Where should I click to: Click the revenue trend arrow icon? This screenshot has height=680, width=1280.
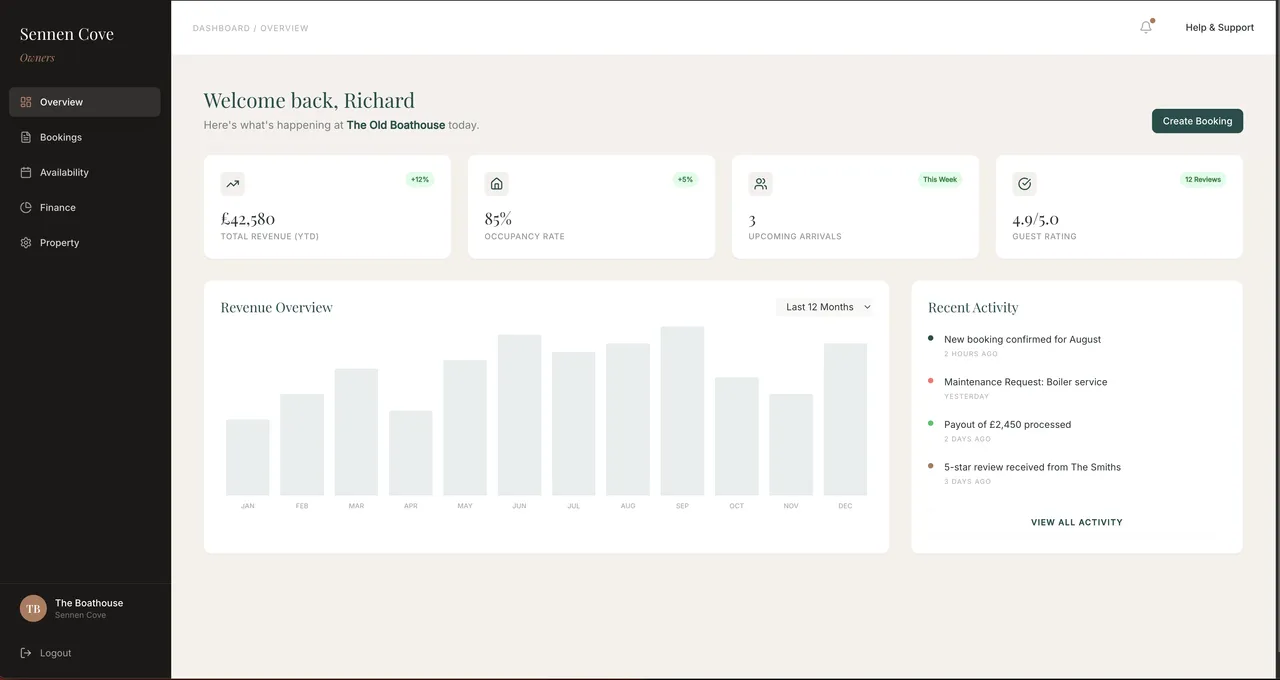coord(233,184)
